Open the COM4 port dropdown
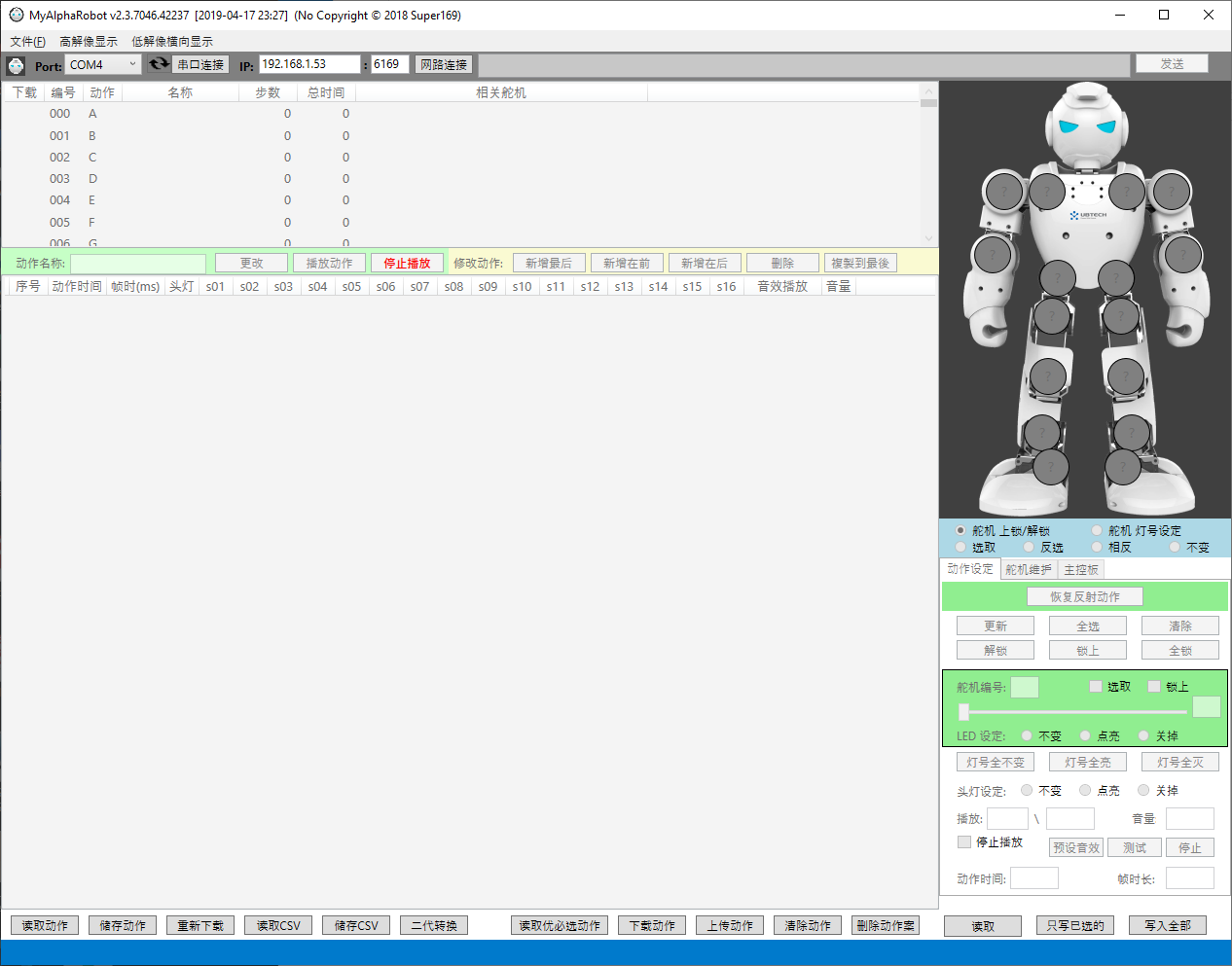The width and height of the screenshot is (1232, 966). (103, 64)
